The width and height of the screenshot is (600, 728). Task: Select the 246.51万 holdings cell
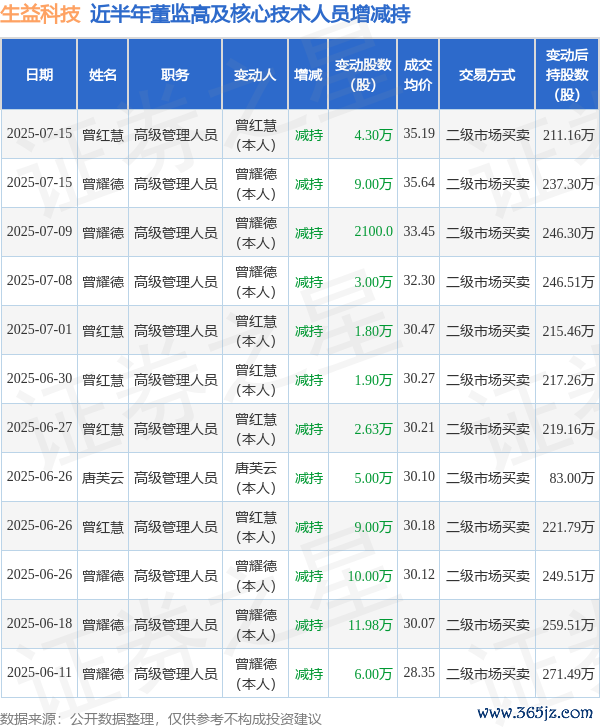(568, 282)
